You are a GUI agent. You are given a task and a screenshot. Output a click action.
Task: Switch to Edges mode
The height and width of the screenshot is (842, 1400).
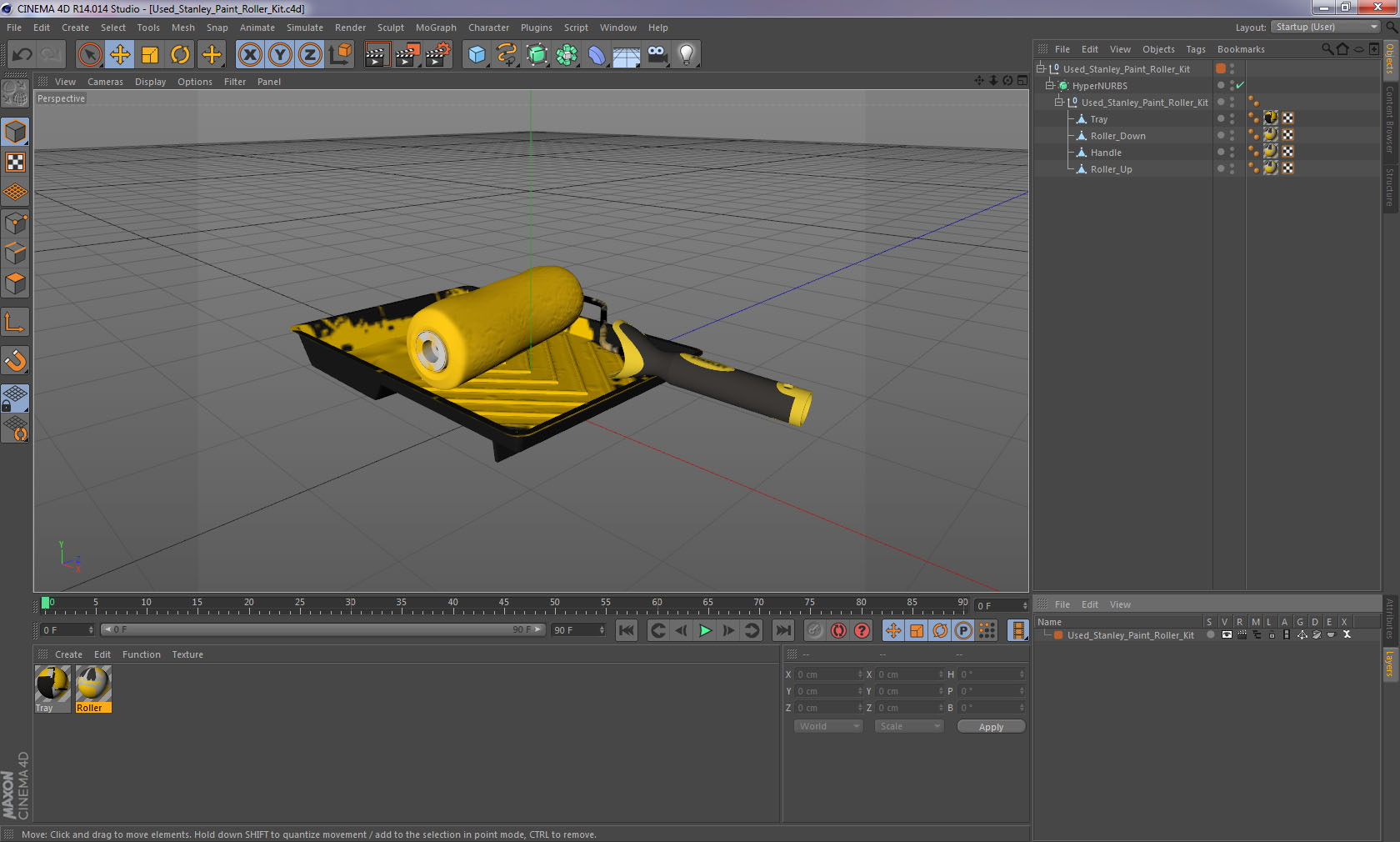tap(16, 253)
